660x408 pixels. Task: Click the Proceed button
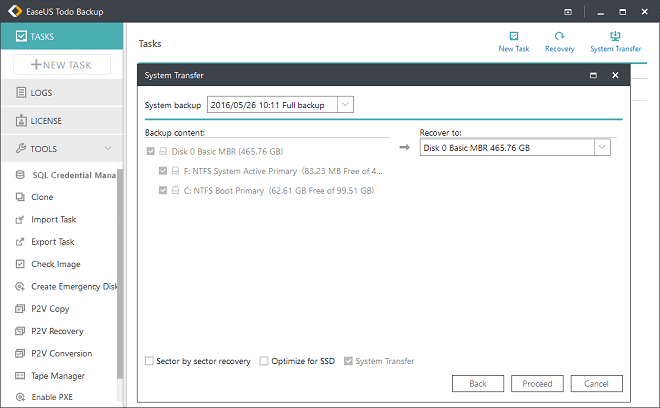(537, 384)
